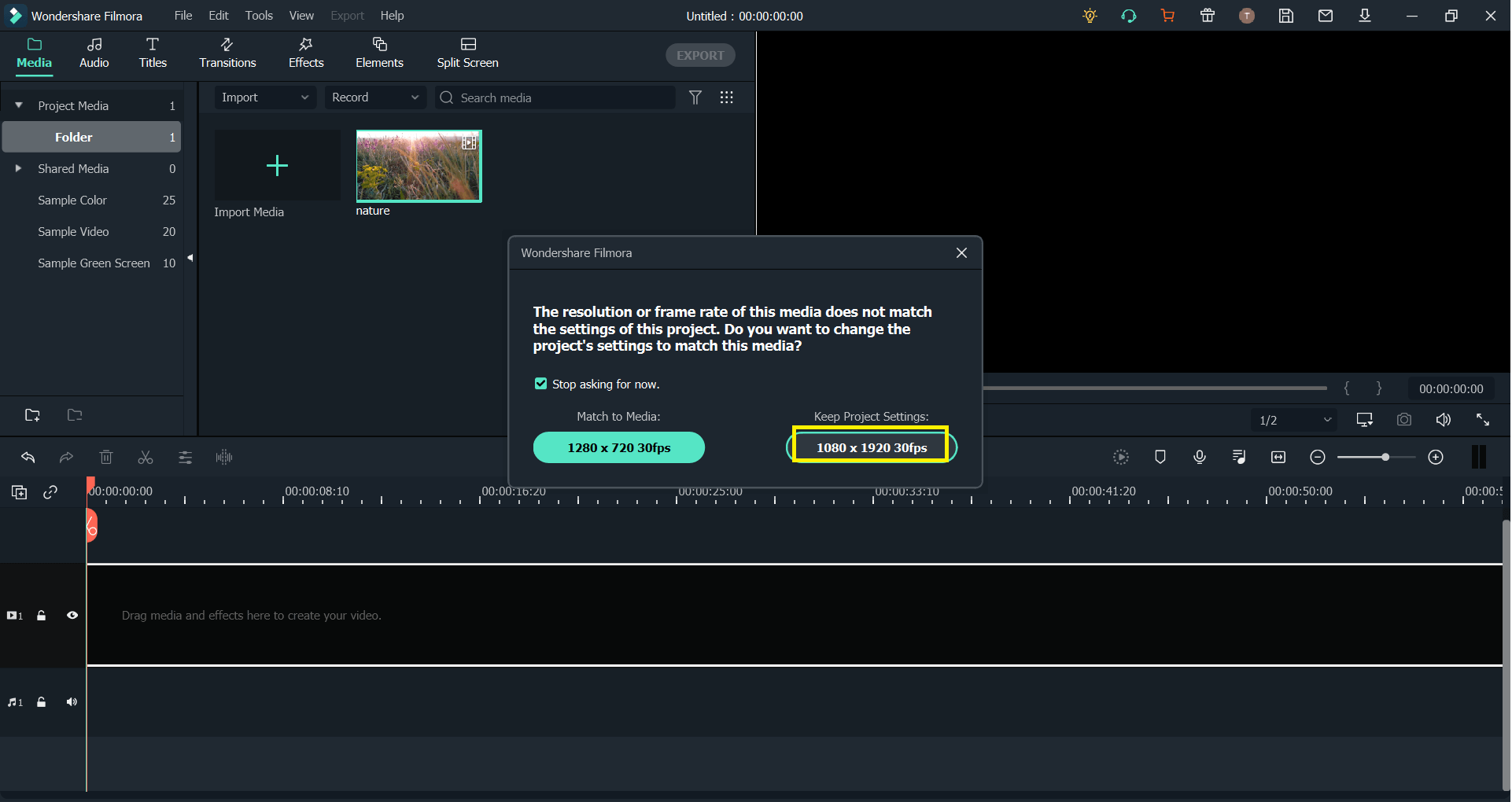Image resolution: width=1512 pixels, height=802 pixels.
Task: Click the fullscreen preview expand icon
Action: pyautogui.click(x=1483, y=420)
